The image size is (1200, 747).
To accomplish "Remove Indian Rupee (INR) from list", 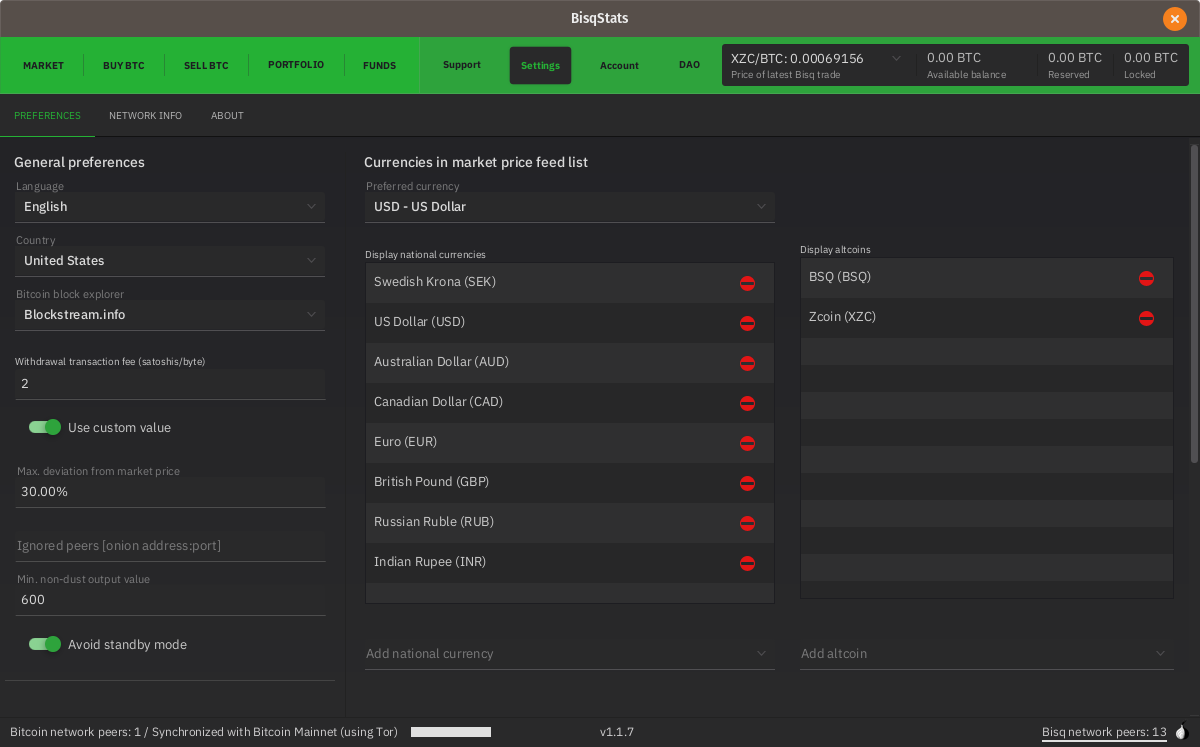I will pos(747,563).
